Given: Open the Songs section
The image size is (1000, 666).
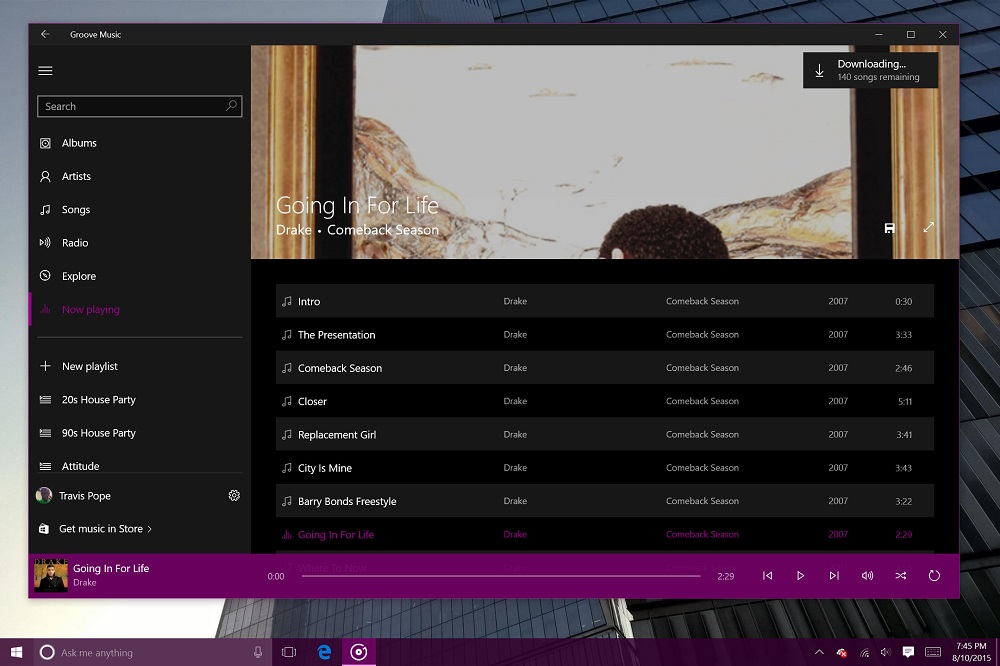Looking at the screenshot, I should tap(140, 209).
